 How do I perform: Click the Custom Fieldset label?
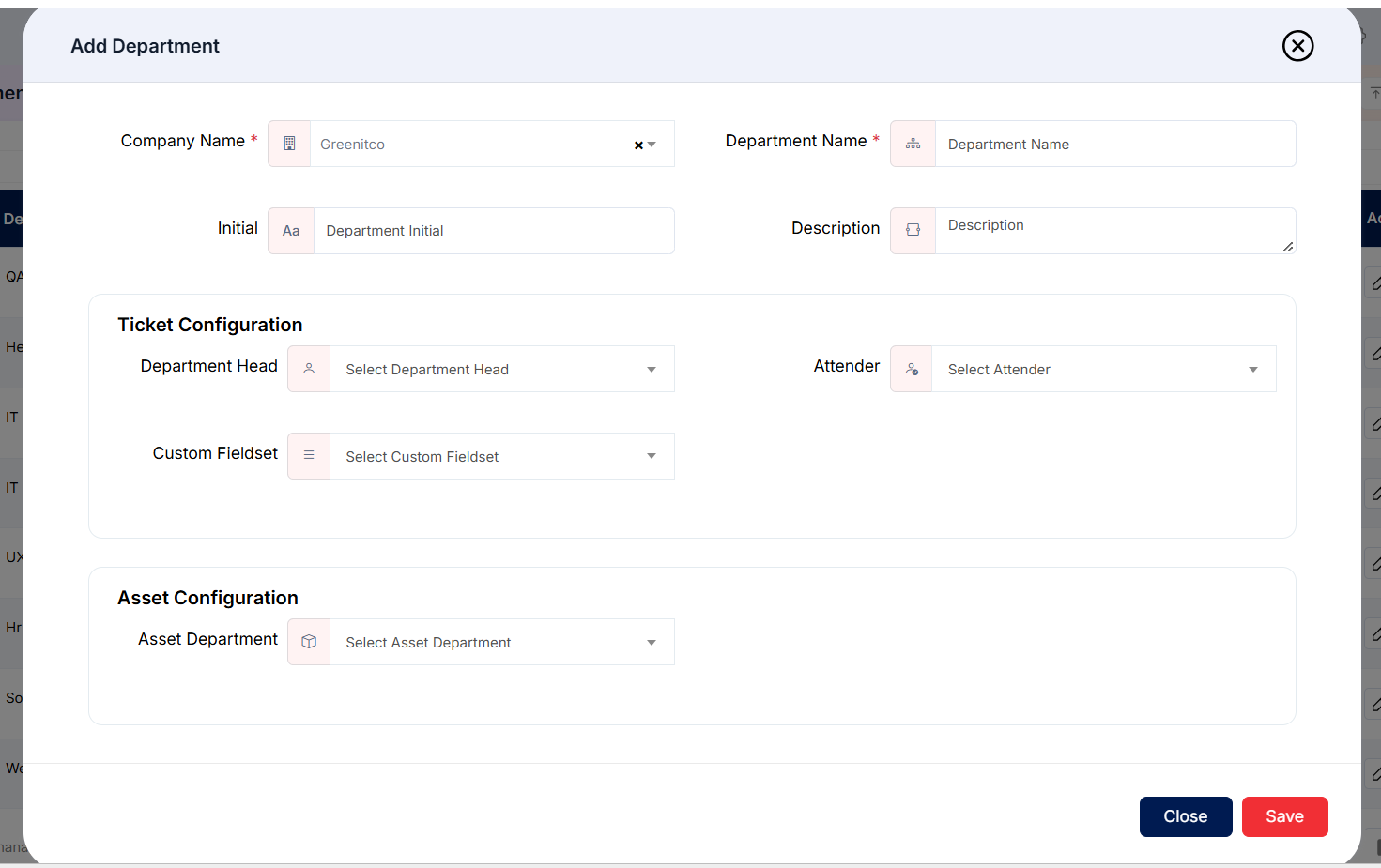click(215, 453)
